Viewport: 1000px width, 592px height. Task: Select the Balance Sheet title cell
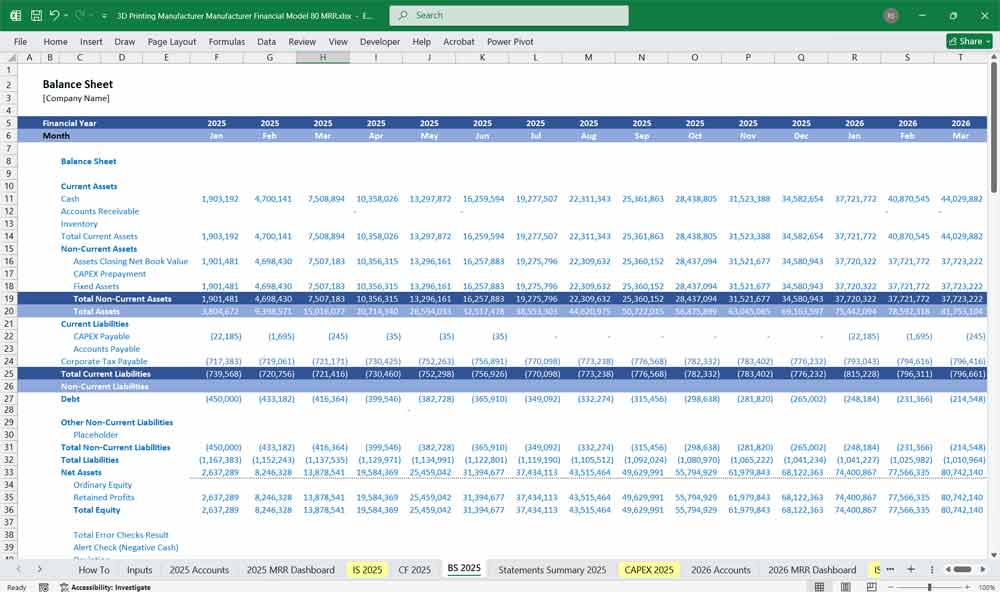click(x=77, y=84)
